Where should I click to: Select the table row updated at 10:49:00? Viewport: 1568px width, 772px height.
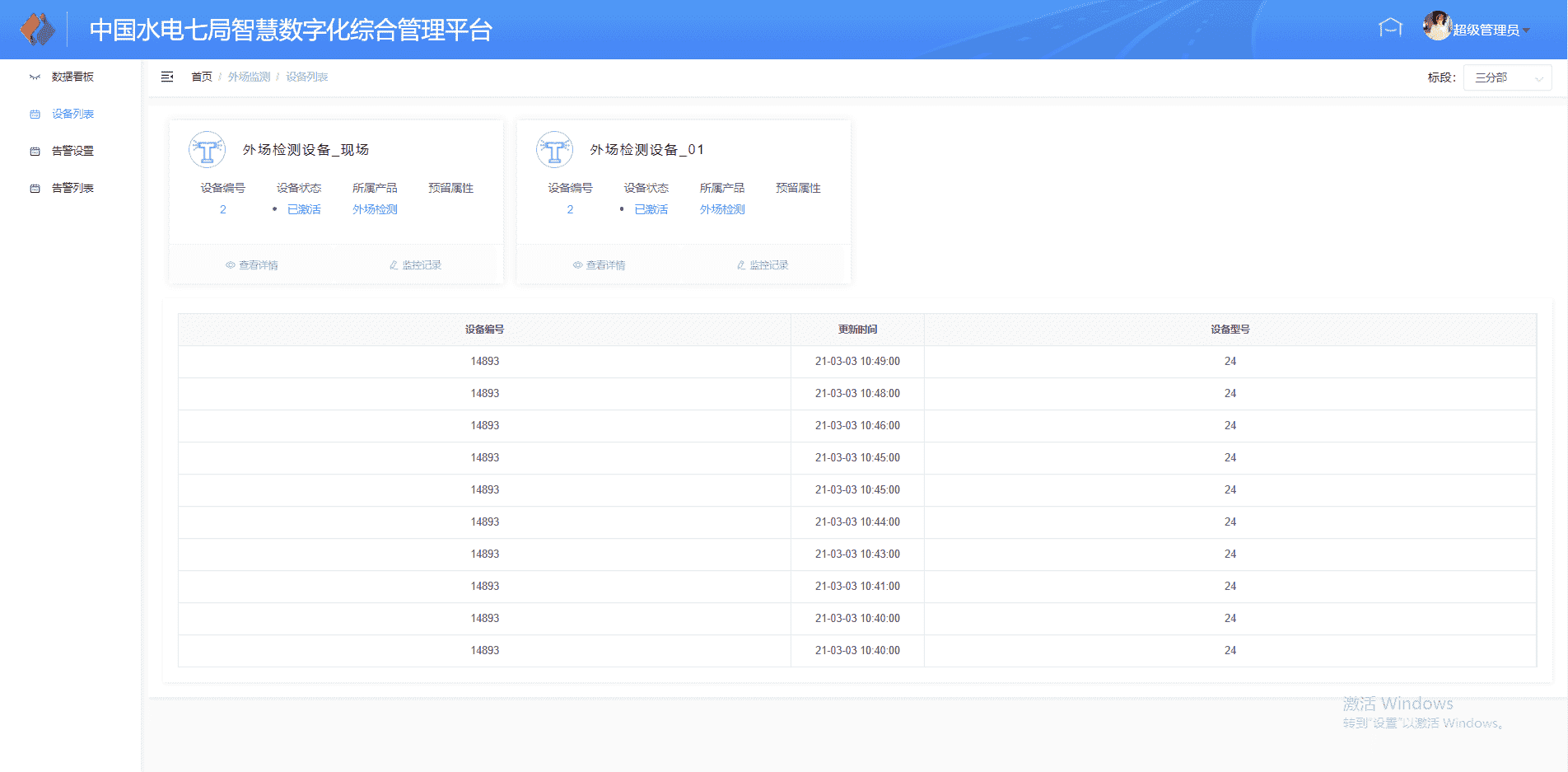856,362
